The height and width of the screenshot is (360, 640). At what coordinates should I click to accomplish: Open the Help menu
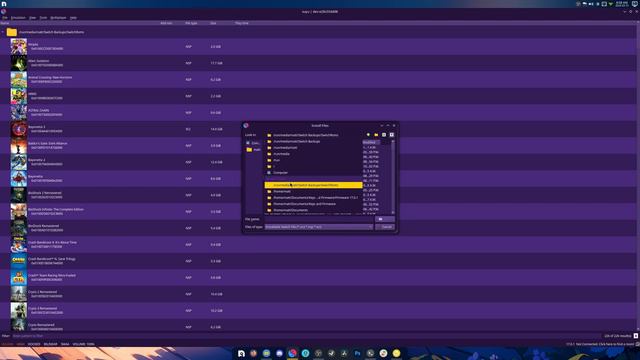tap(73, 18)
